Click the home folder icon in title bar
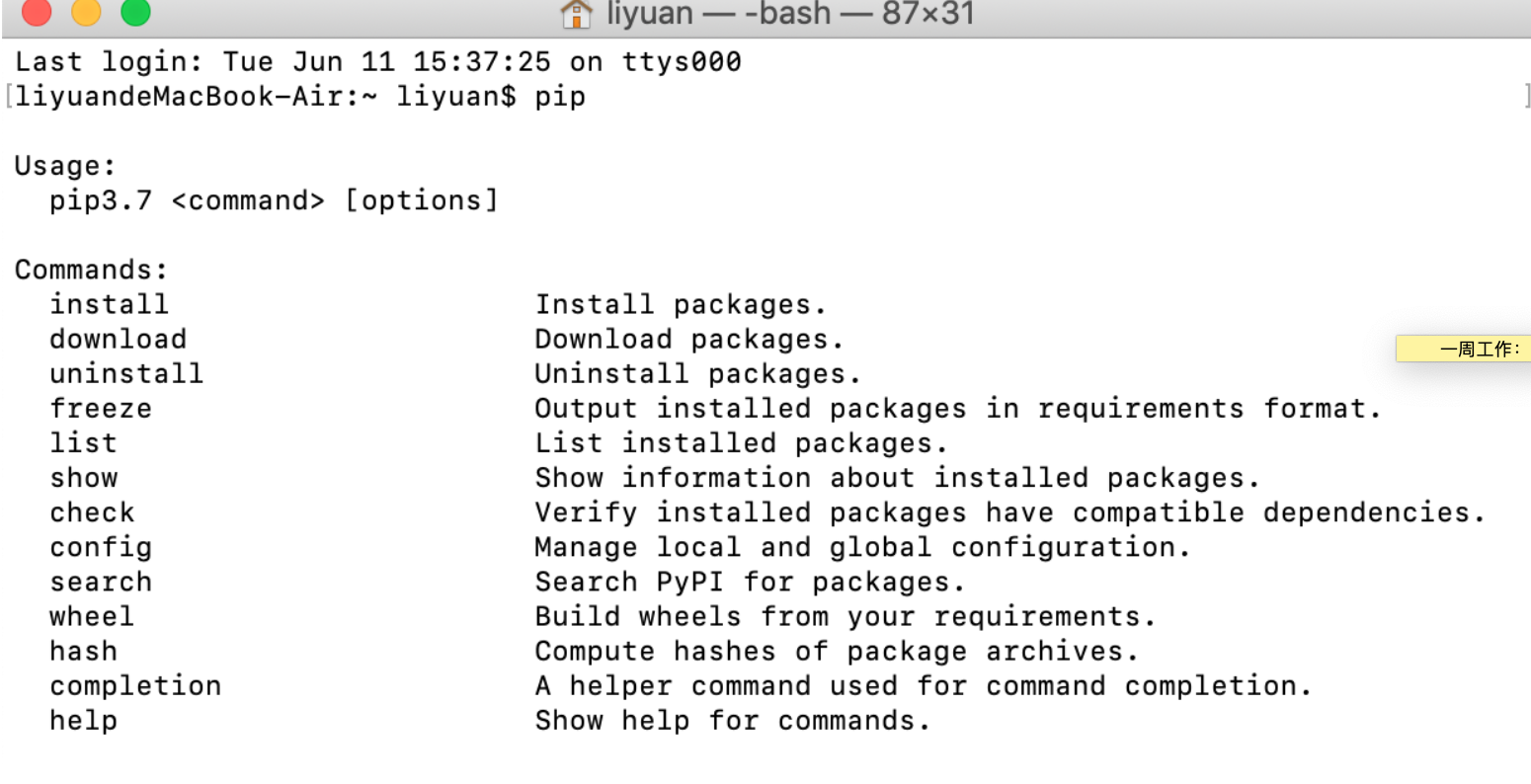1531x784 pixels. point(576,14)
